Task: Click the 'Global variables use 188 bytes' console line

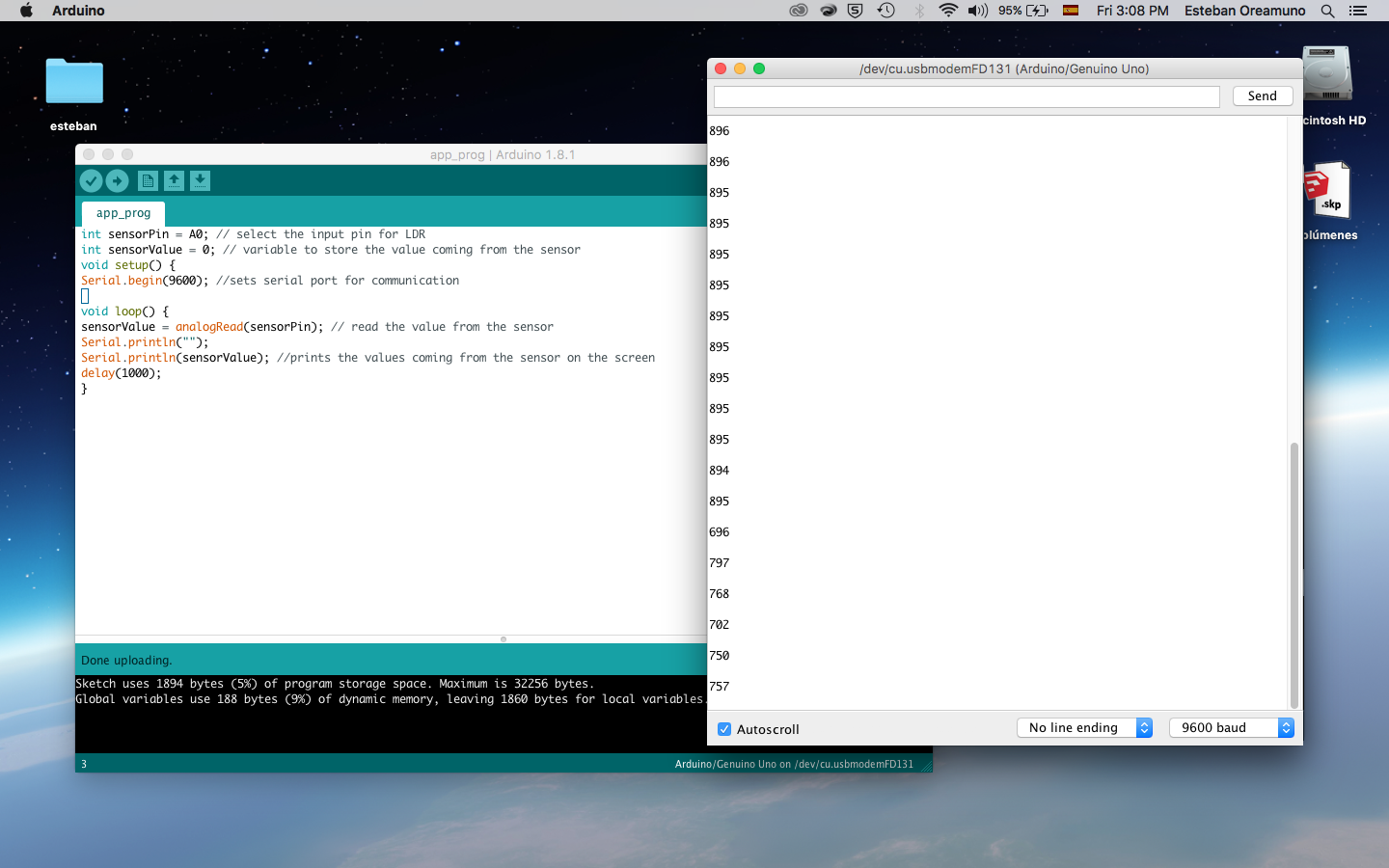Action: click(x=390, y=699)
